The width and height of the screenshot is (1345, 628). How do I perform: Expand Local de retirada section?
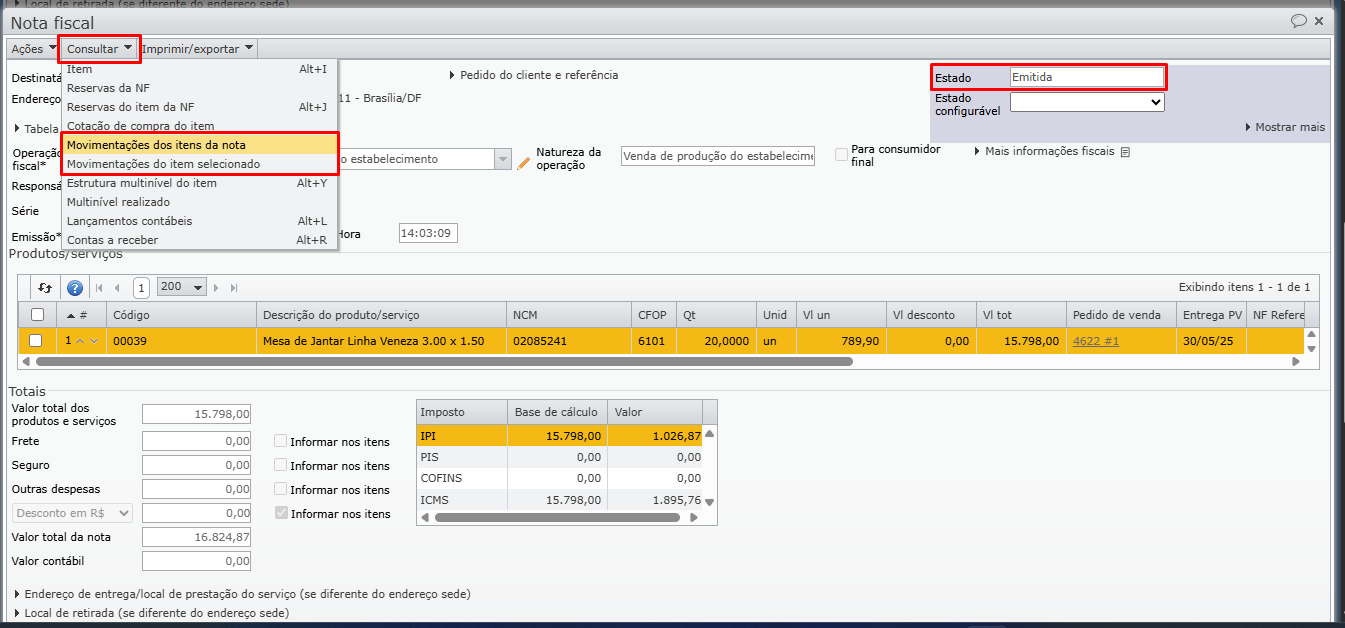(151, 613)
